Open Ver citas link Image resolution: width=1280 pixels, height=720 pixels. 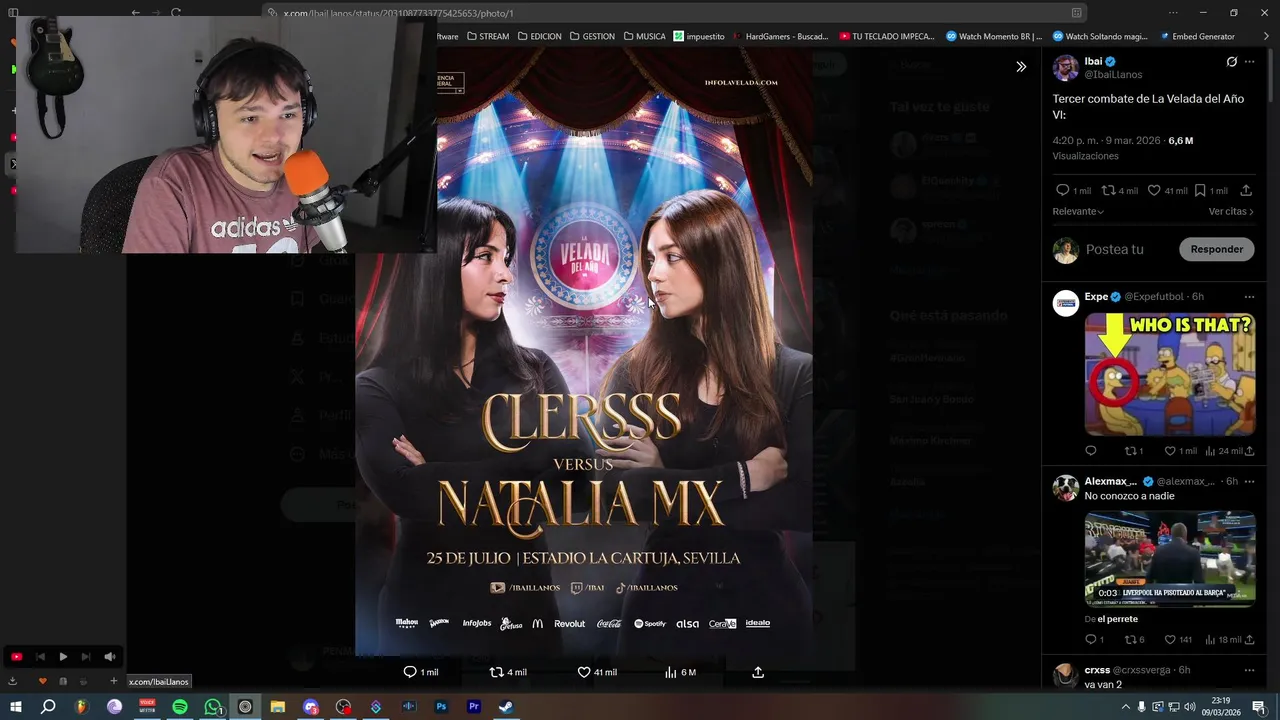[x=1231, y=212]
